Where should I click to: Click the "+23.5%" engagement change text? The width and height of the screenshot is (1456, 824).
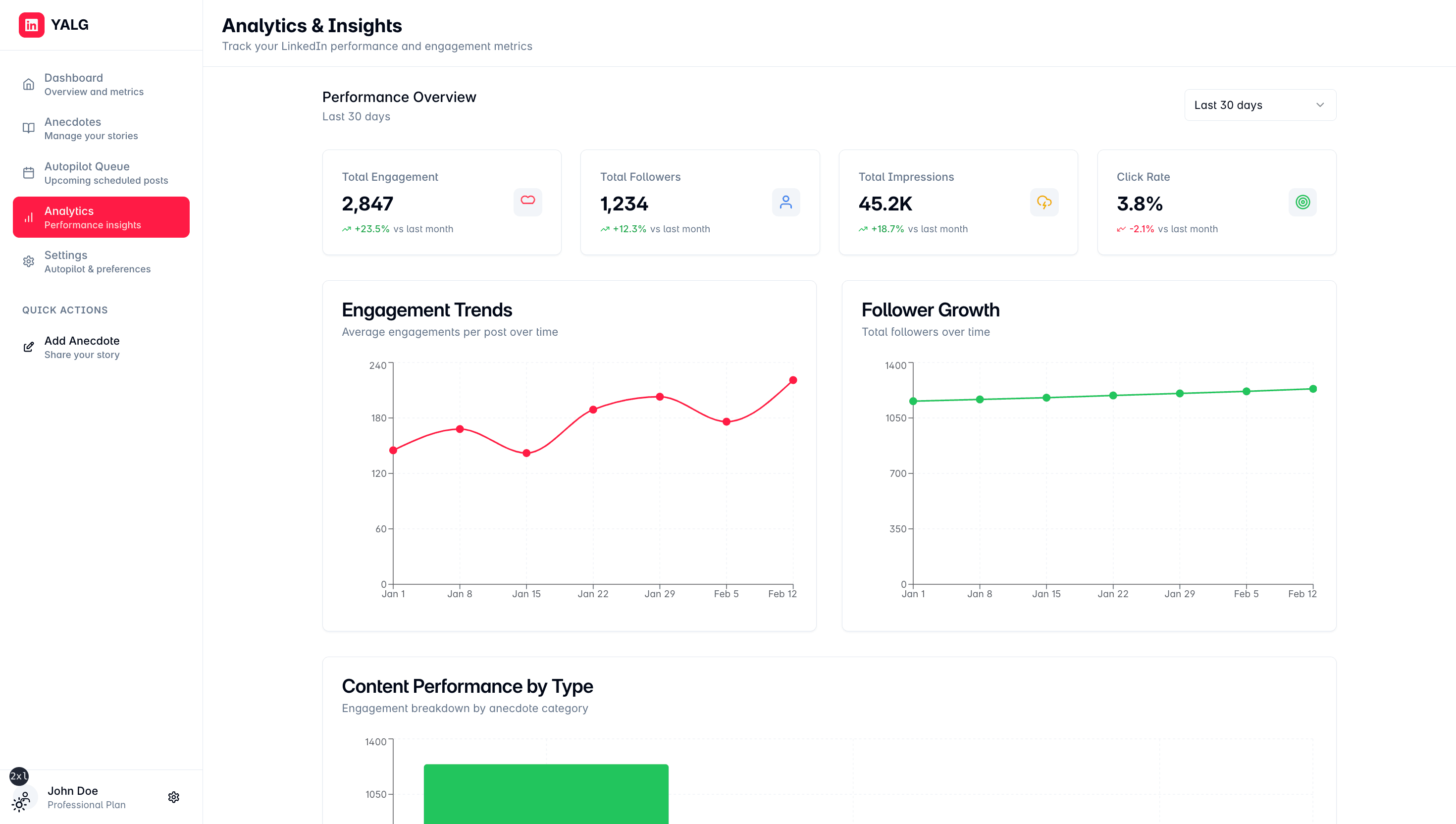coord(372,229)
